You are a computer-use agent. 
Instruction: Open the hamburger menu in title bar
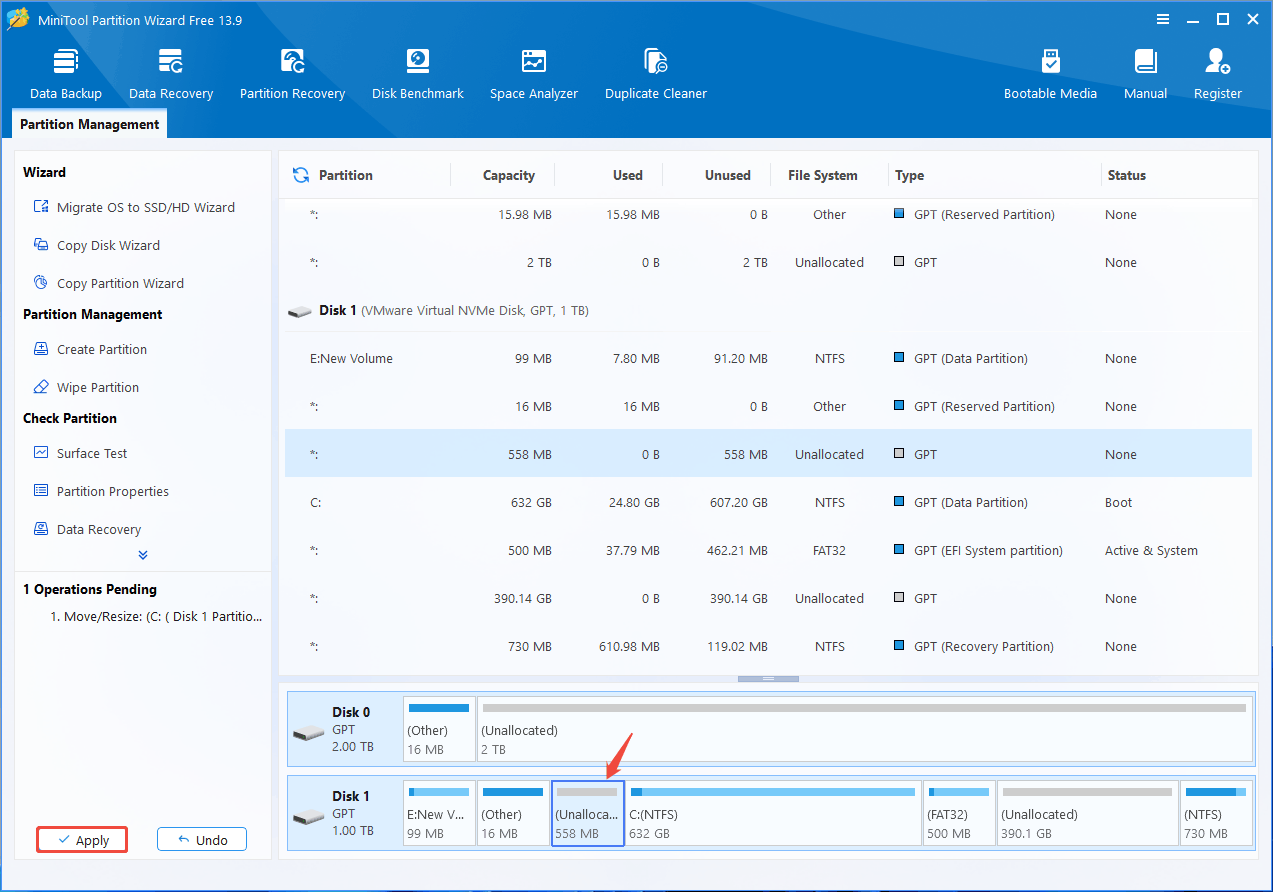(x=1163, y=19)
